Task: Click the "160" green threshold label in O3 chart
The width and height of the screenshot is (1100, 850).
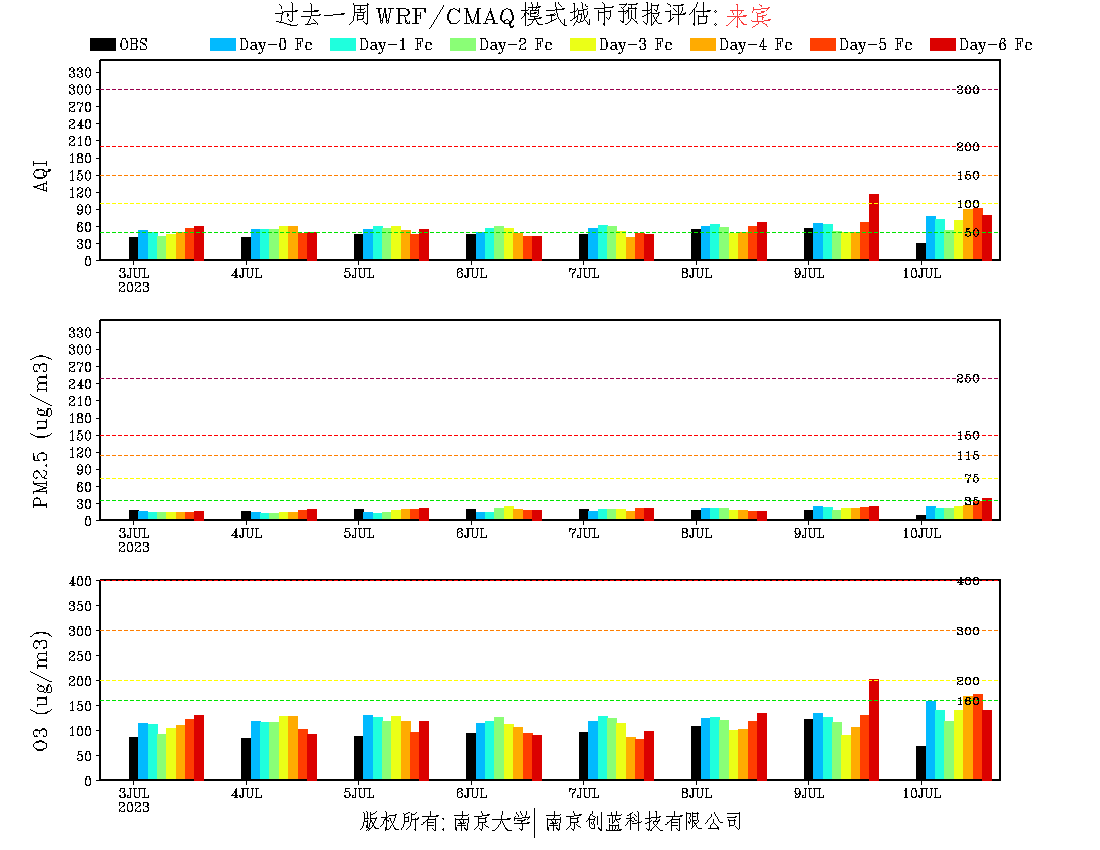Action: coord(967,701)
